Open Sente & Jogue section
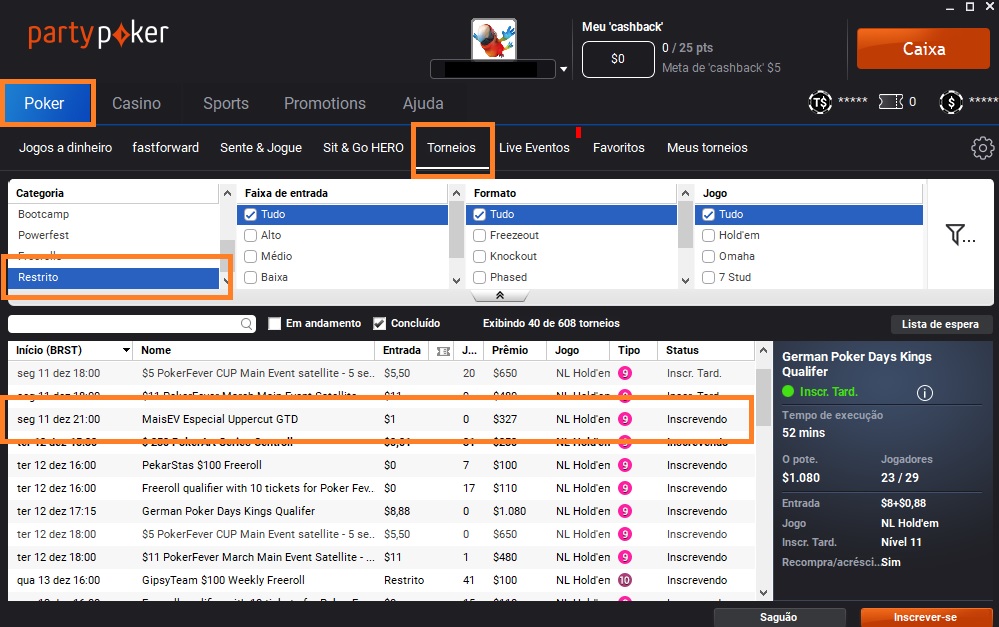 point(261,148)
